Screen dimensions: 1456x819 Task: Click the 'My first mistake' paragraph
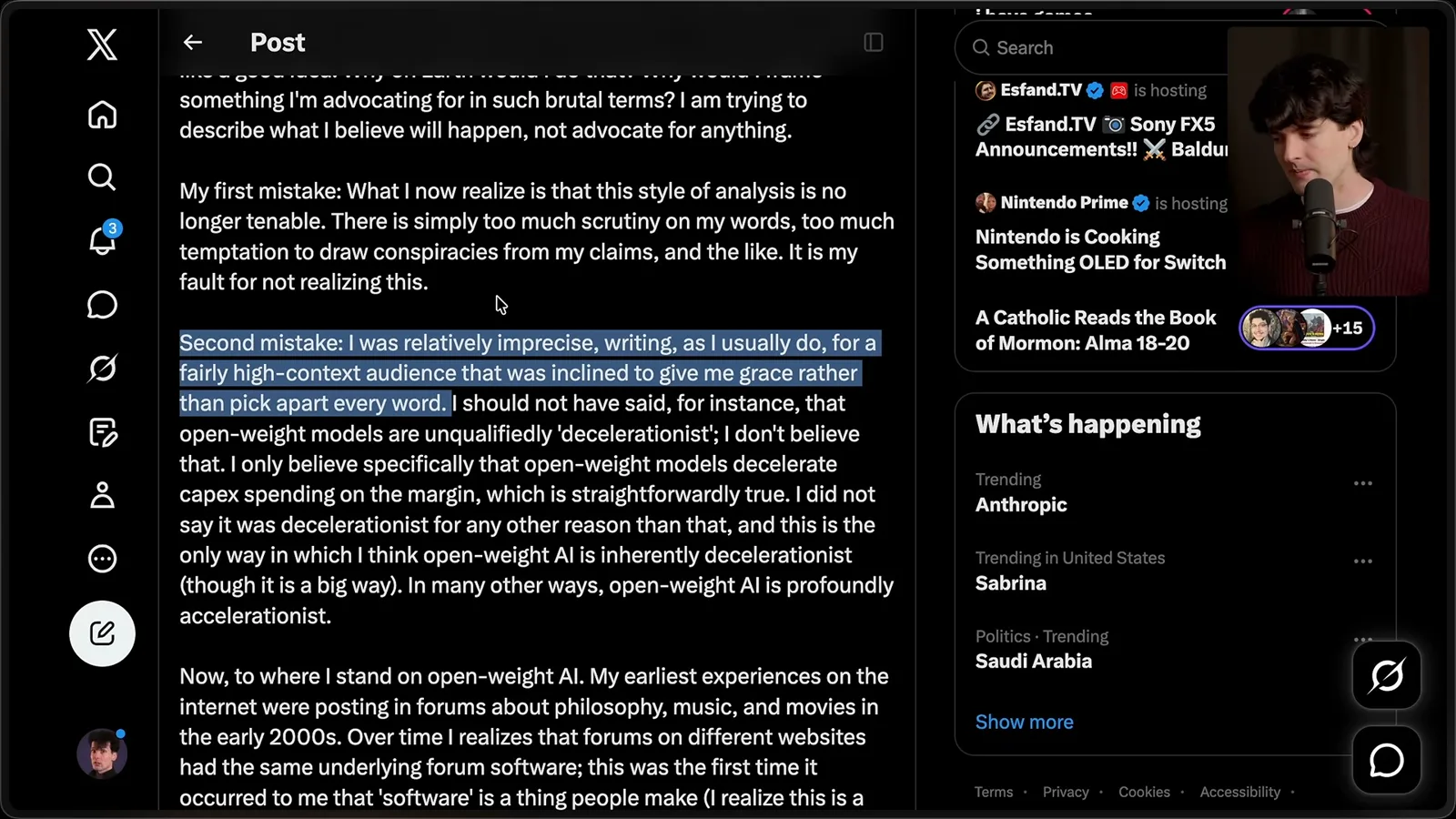(x=537, y=237)
